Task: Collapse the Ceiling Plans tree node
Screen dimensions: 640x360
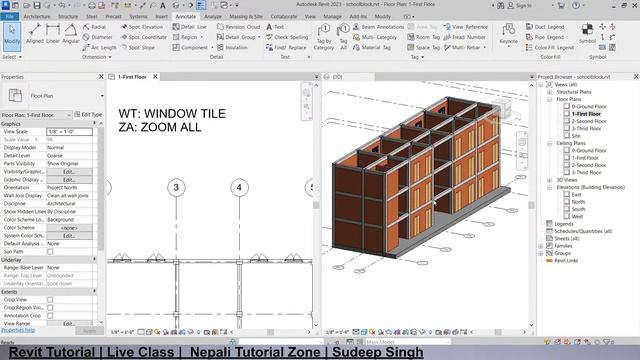Action: tap(549, 143)
